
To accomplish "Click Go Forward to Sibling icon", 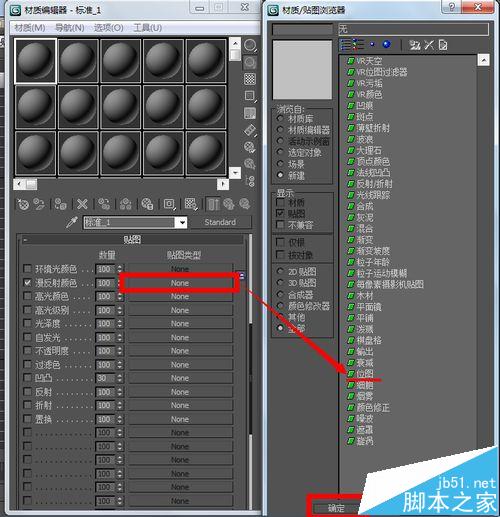I will click(245, 204).
